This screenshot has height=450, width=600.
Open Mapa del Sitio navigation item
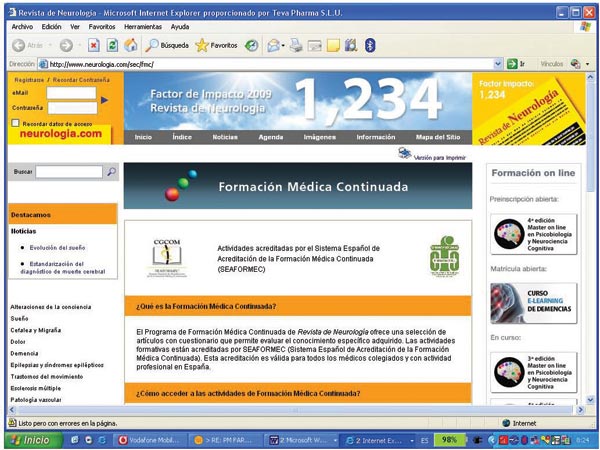pos(438,137)
